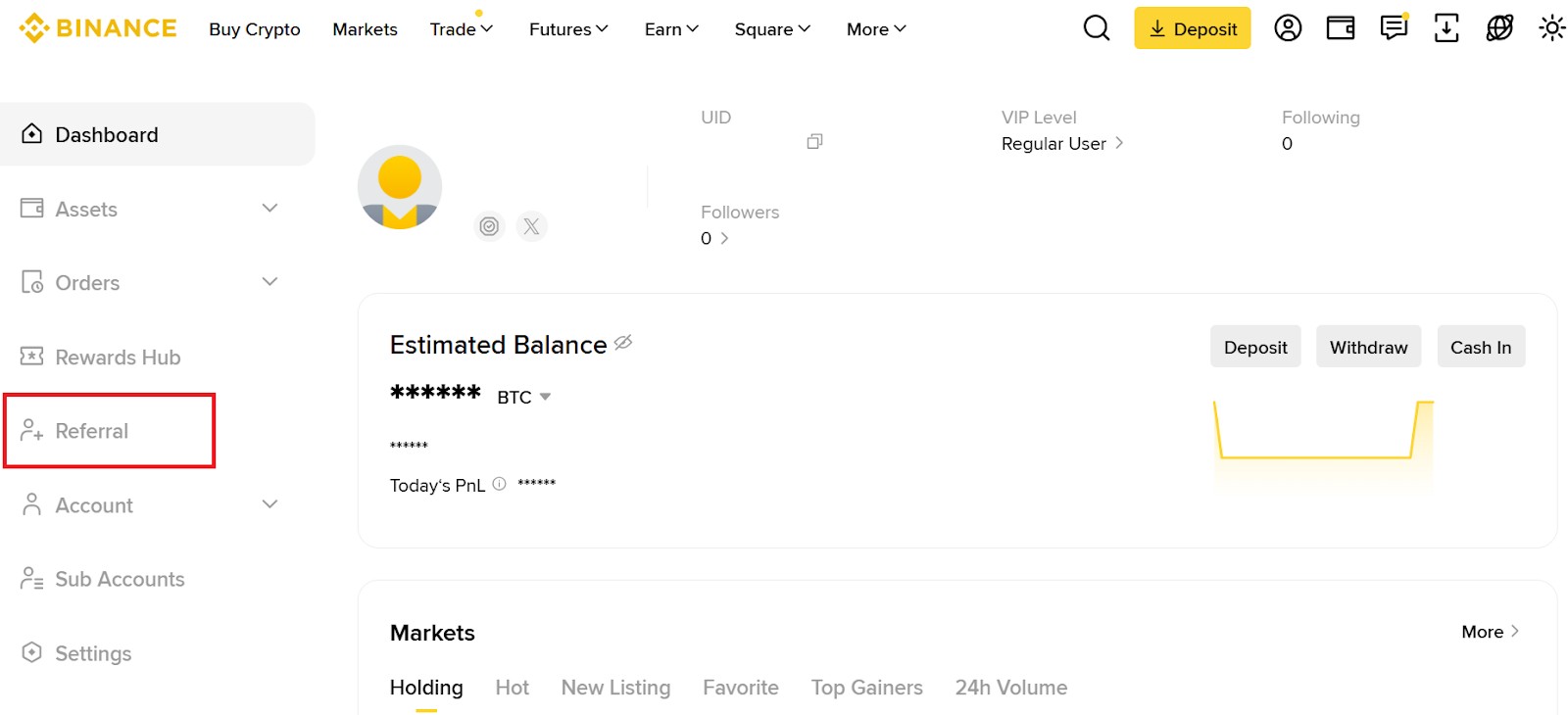This screenshot has height=715, width=1568.
Task: Click the Referral person-plus icon
Action: pyautogui.click(x=32, y=430)
